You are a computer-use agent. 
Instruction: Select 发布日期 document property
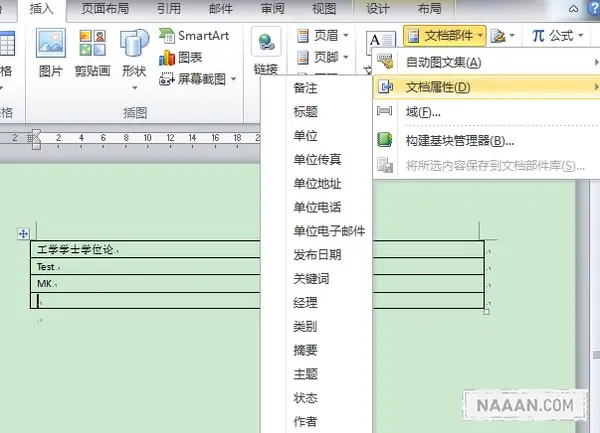316,255
